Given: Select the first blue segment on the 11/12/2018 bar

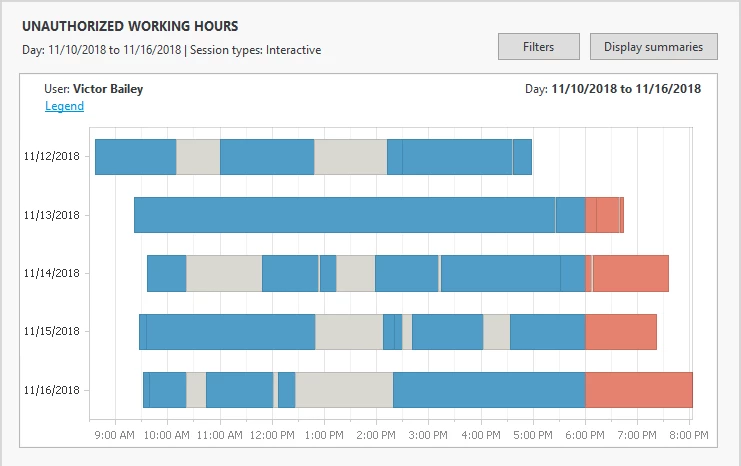Looking at the screenshot, I should (135, 157).
